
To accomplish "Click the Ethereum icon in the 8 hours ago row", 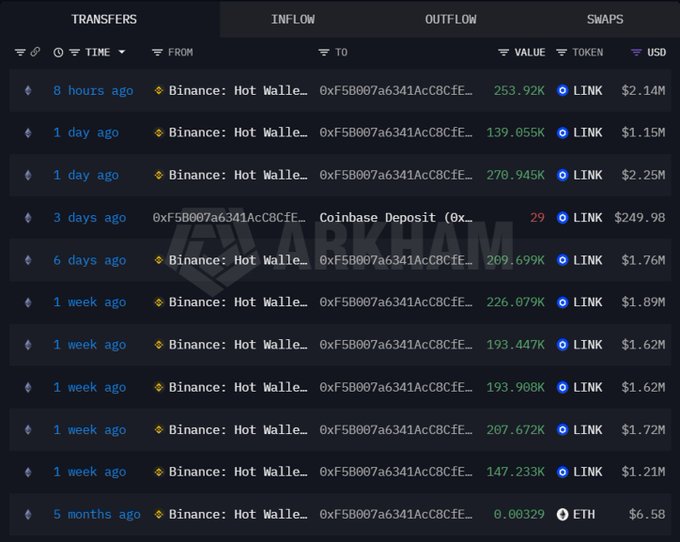I will point(28,90).
